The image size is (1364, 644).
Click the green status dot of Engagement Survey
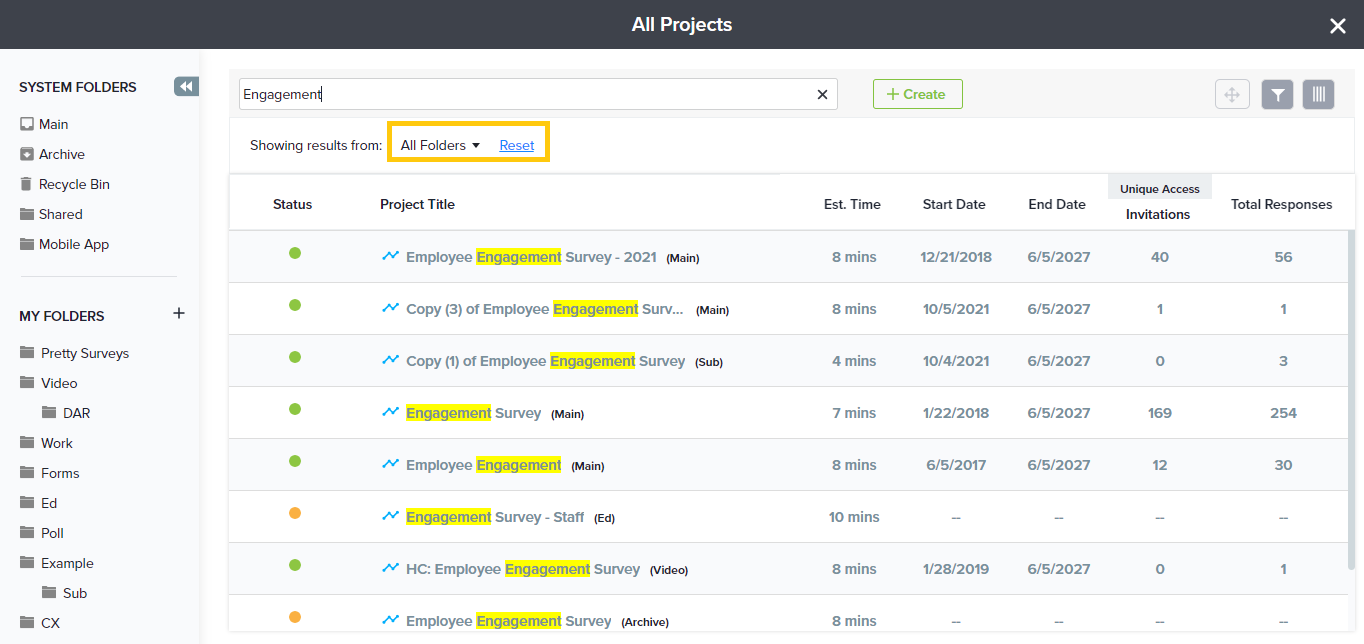pos(295,409)
